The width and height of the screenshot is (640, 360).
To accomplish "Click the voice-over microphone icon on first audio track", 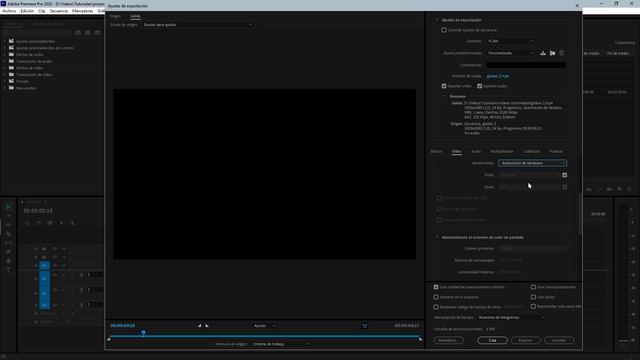I will pyautogui.click(x=81, y=275).
